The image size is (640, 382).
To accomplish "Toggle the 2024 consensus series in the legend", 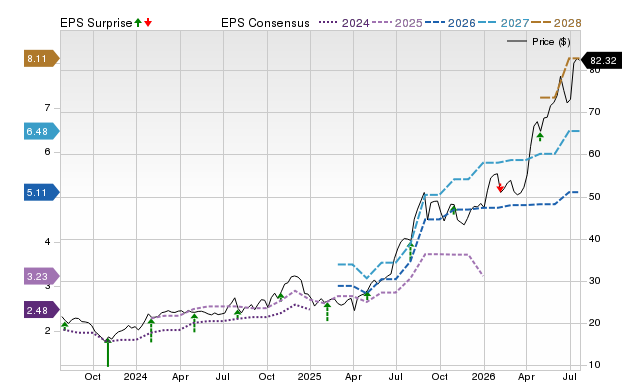I will (x=344, y=23).
